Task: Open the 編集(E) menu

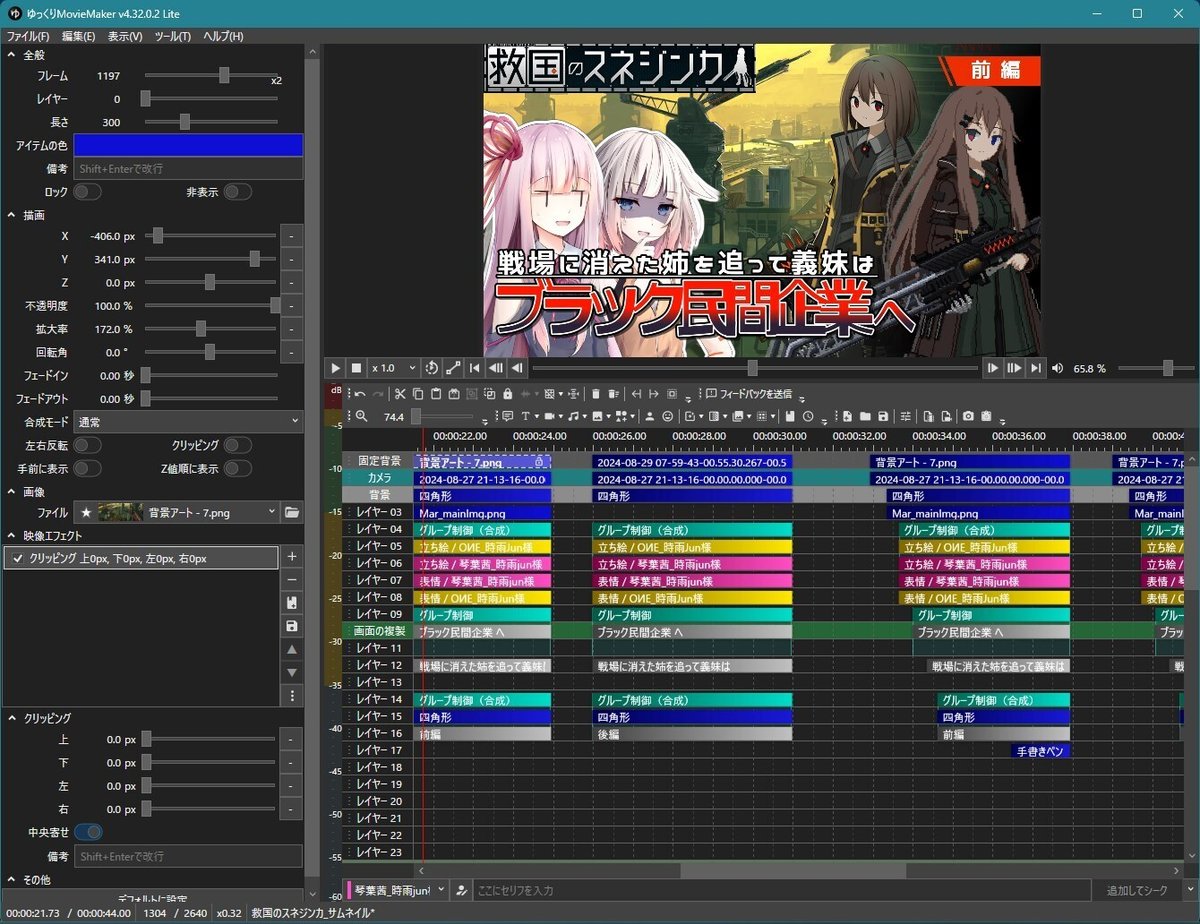Action: pos(79,36)
